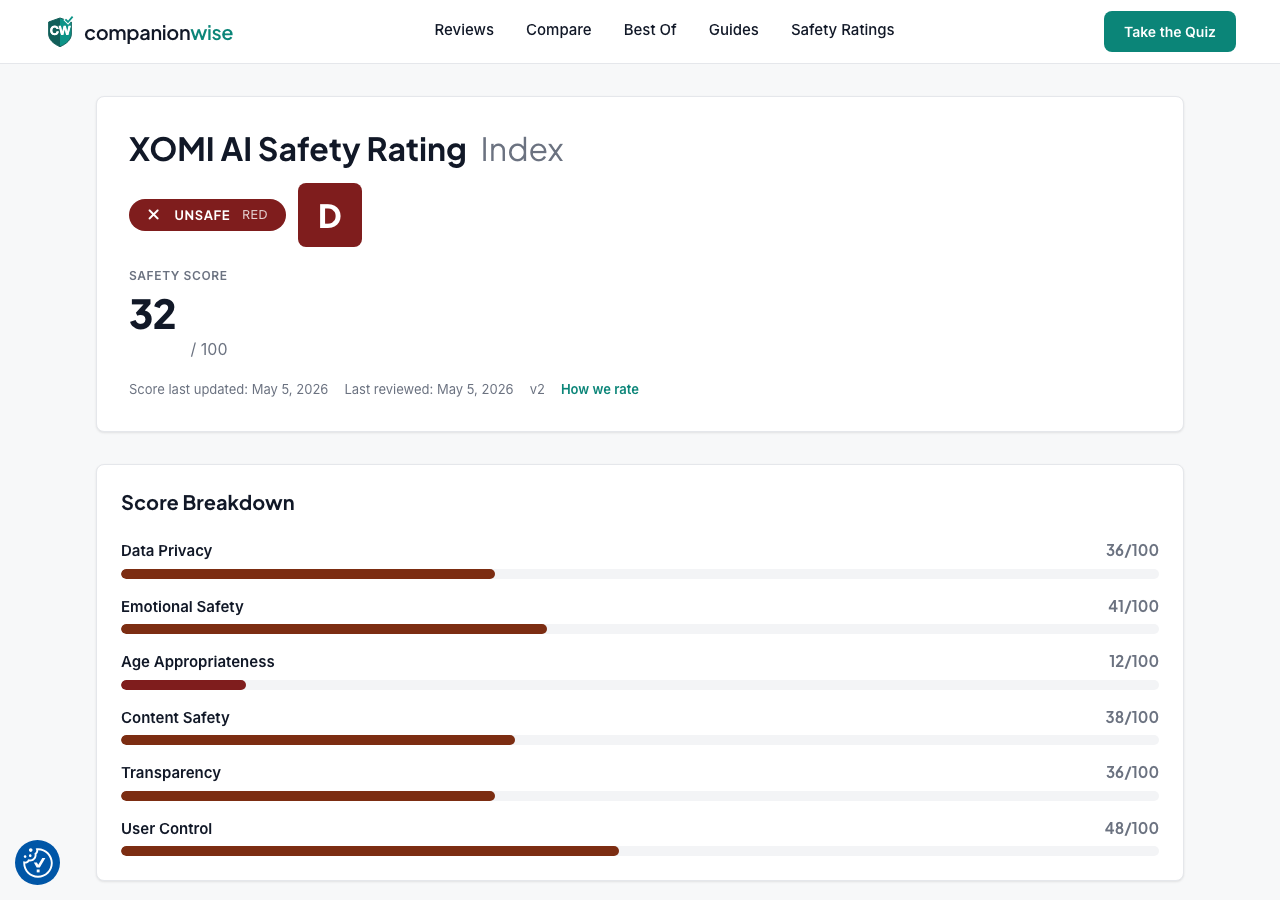
Task: Click the XOMI AI Safety Rating heading
Action: click(298, 150)
